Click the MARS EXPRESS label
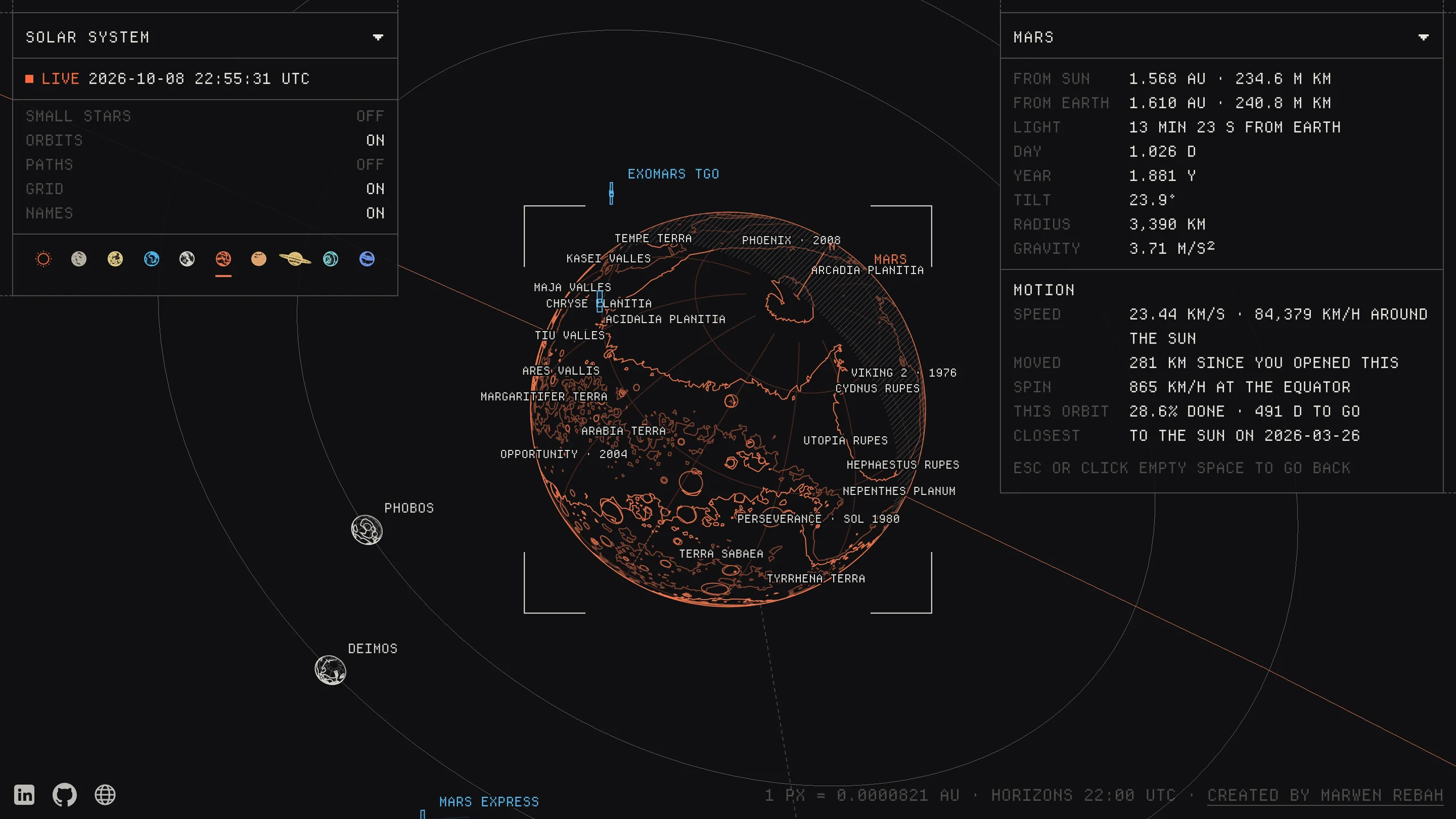The height and width of the screenshot is (819, 1456). coord(489,802)
